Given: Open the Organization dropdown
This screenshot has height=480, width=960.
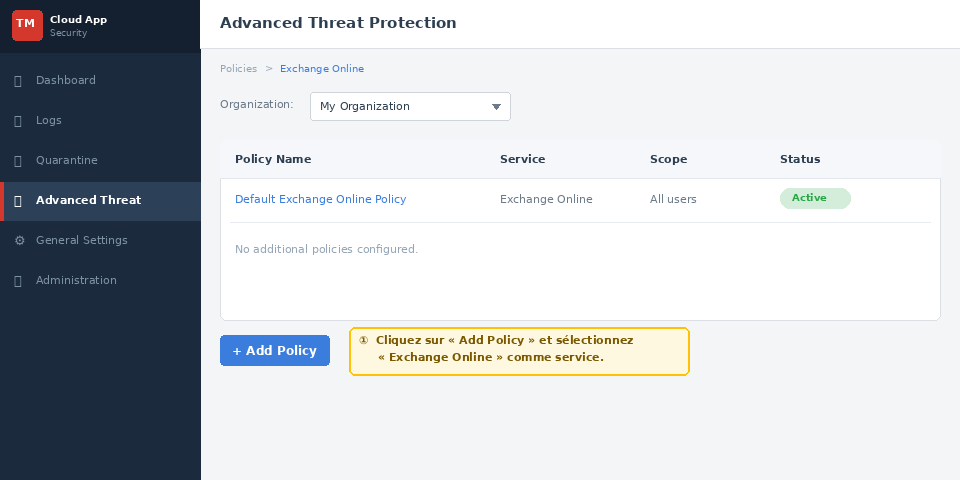Looking at the screenshot, I should pos(410,107).
